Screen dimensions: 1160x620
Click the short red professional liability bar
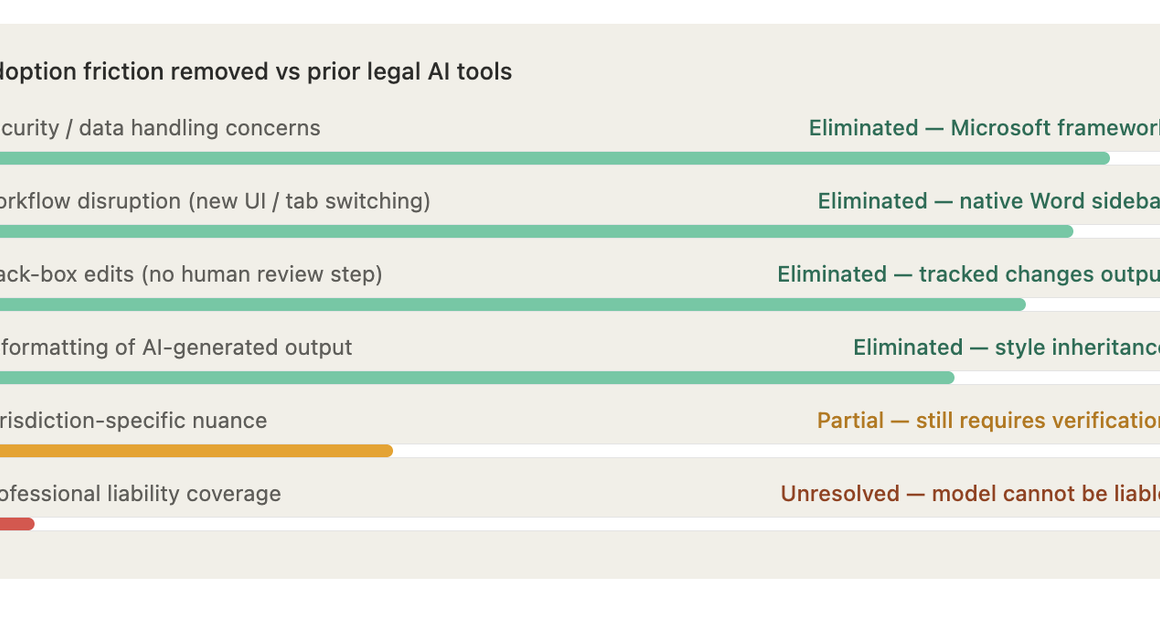tap(17, 524)
